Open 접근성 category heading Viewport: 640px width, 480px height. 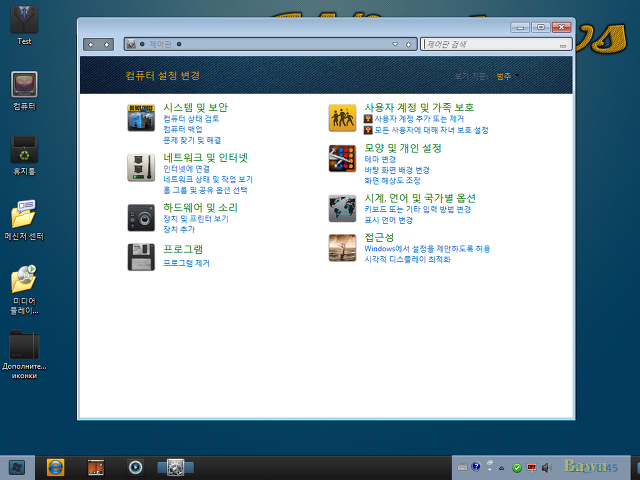[379, 238]
